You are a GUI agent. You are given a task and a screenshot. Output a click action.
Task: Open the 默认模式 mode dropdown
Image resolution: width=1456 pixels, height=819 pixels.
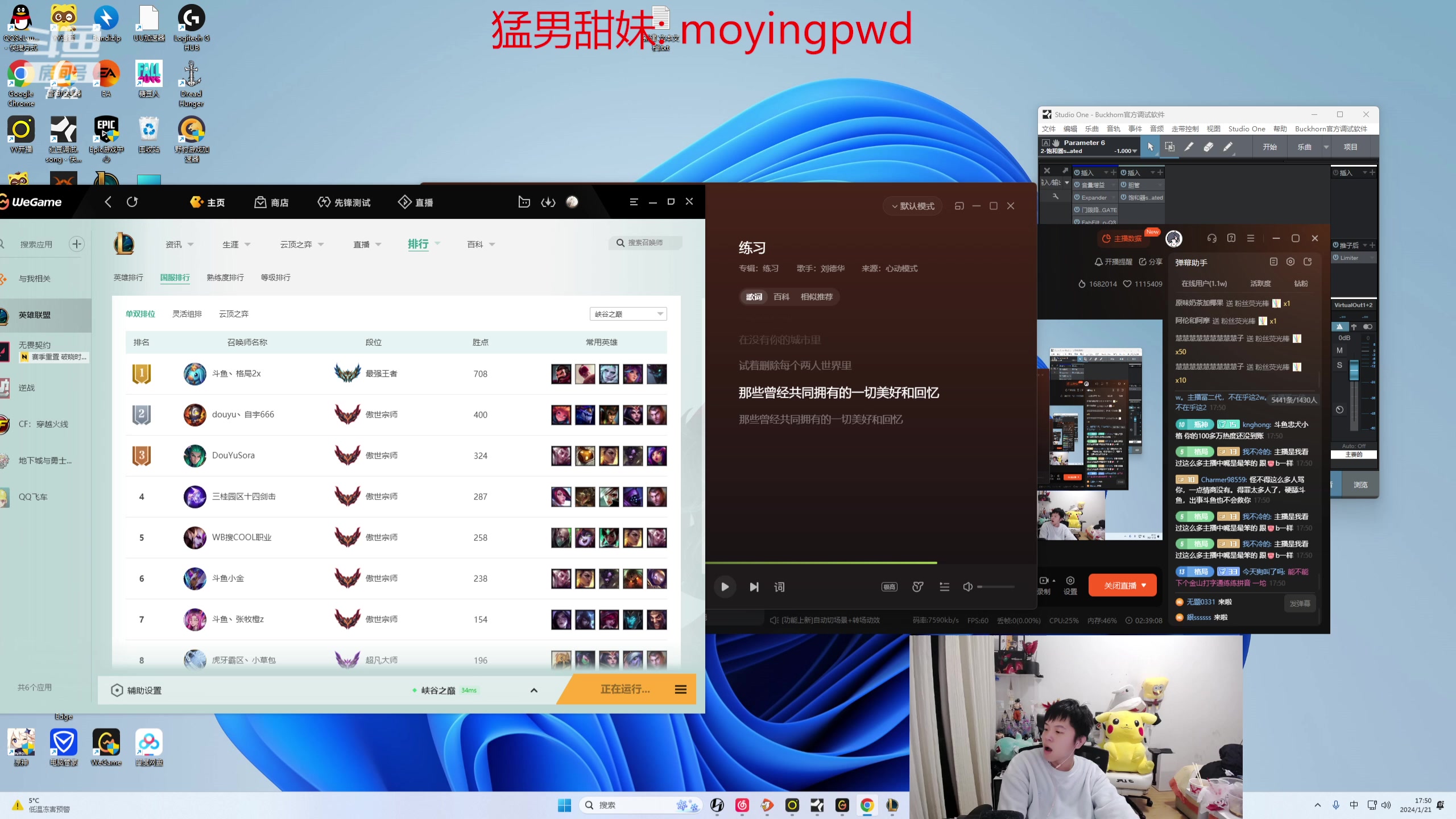tap(913, 206)
